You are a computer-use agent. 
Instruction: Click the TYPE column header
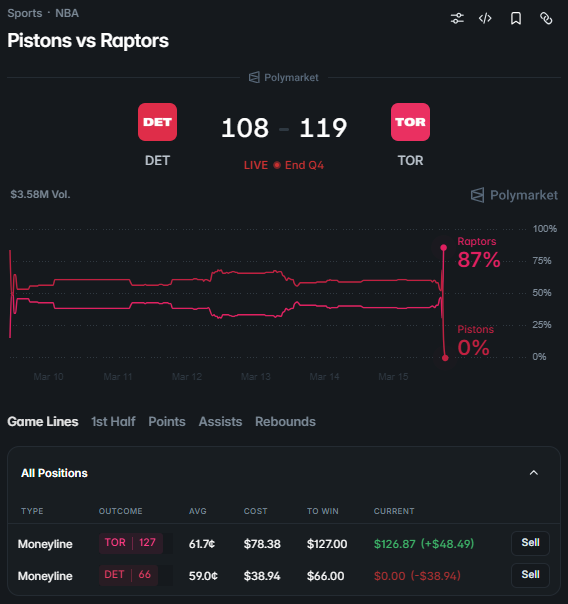click(32, 511)
